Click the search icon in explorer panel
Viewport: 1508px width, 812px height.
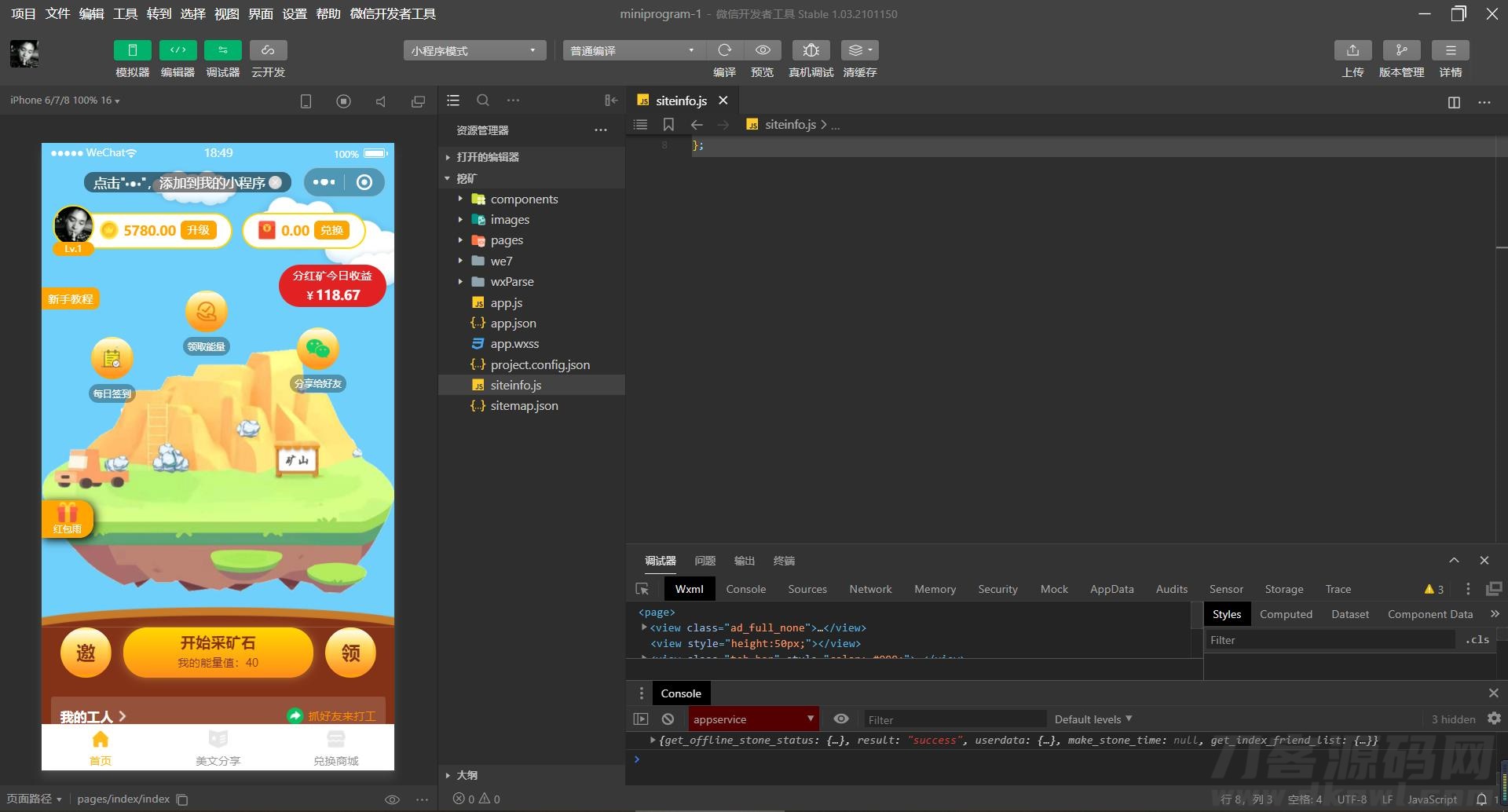483,101
